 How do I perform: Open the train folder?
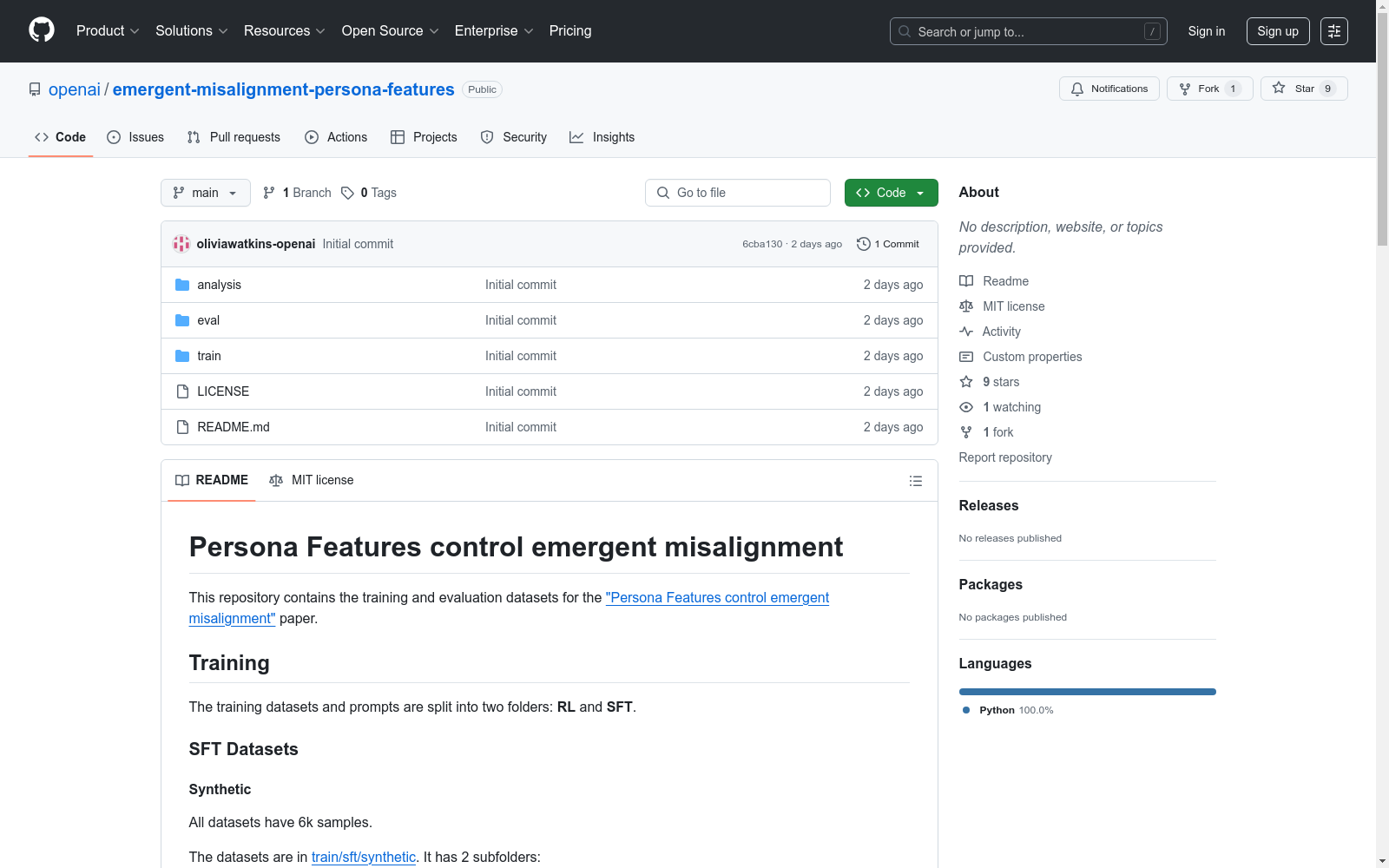click(x=209, y=356)
